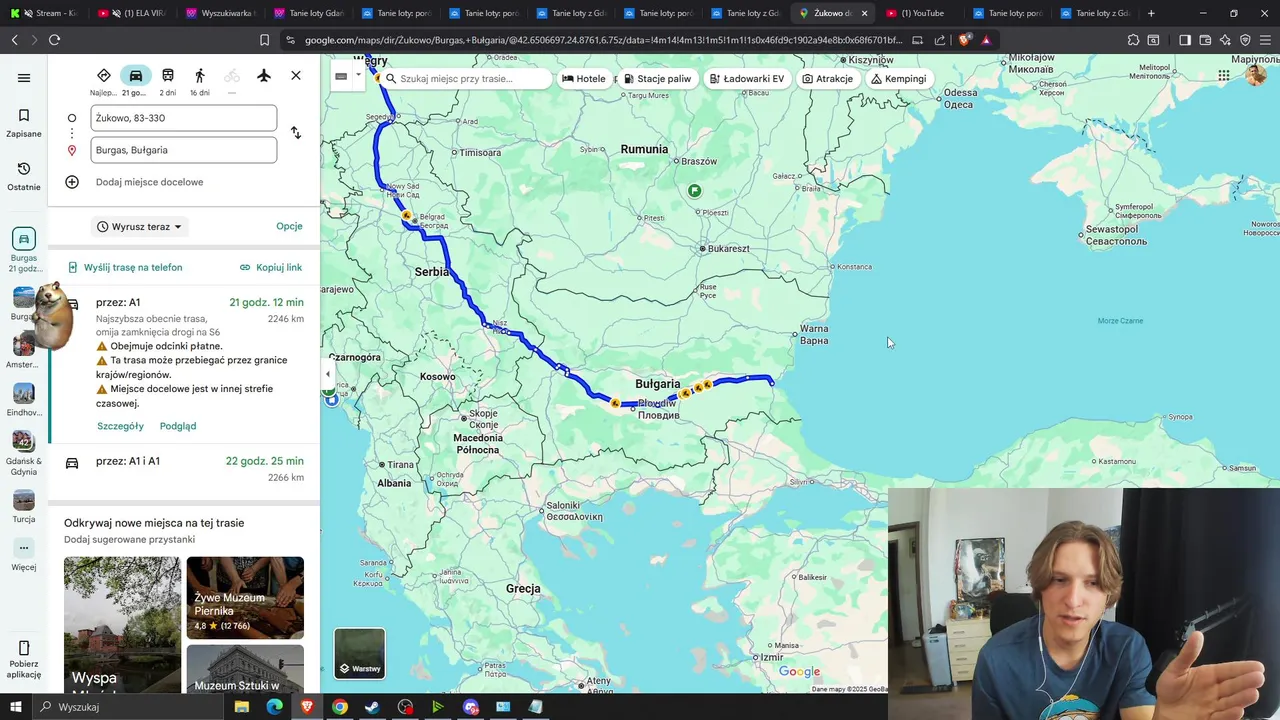Open Wyspa Młyńska suggestion card
This screenshot has width=1280, height=720.
(122, 625)
